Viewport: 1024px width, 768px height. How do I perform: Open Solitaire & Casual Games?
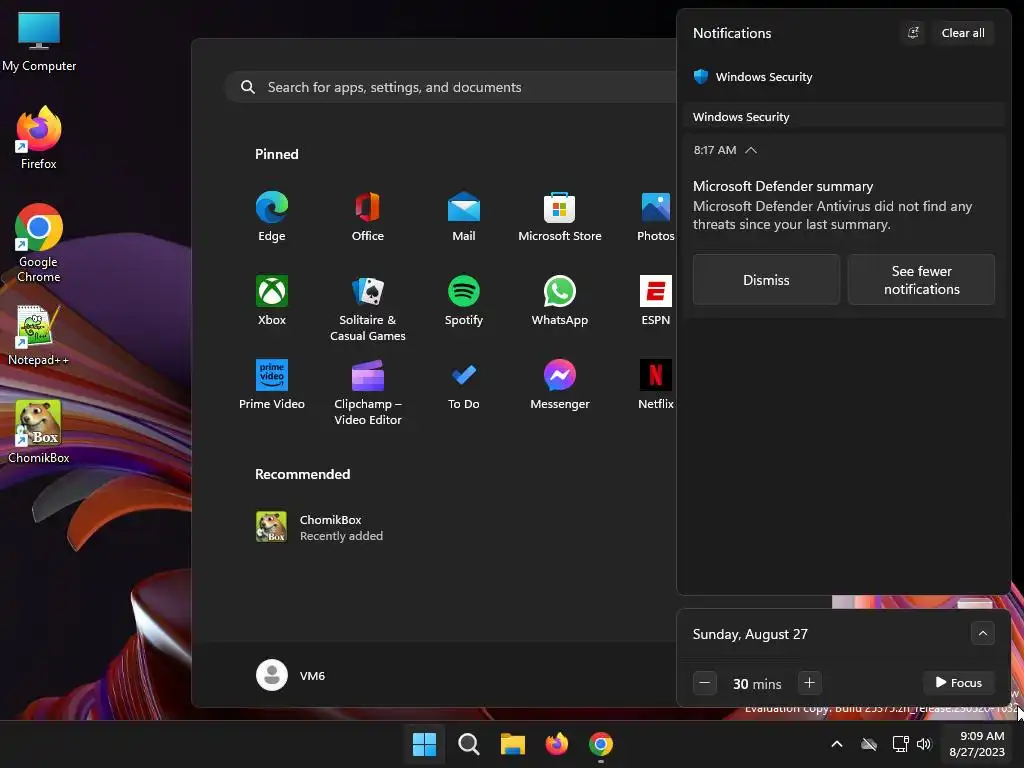click(368, 308)
